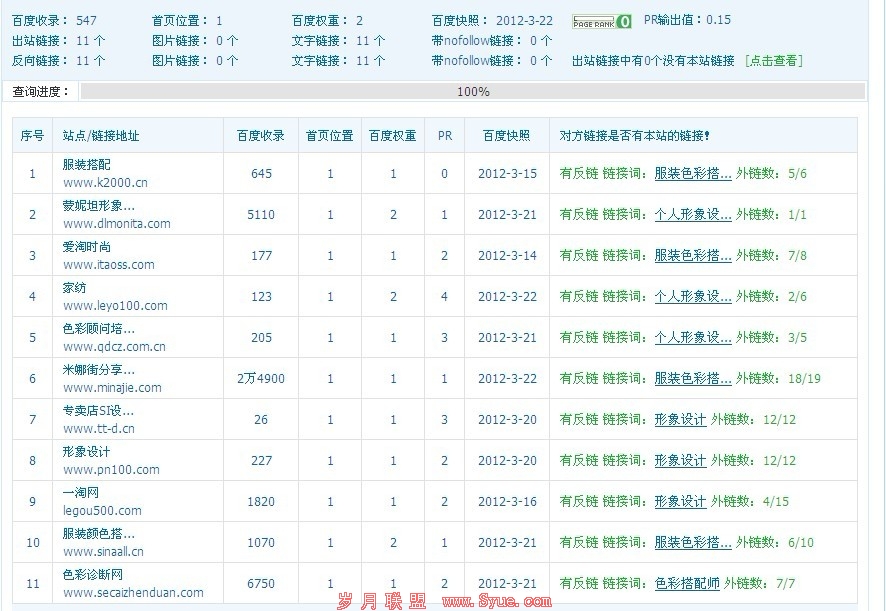The image size is (886, 611).
Task: Click the 首页位置 column header
Action: 329,136
